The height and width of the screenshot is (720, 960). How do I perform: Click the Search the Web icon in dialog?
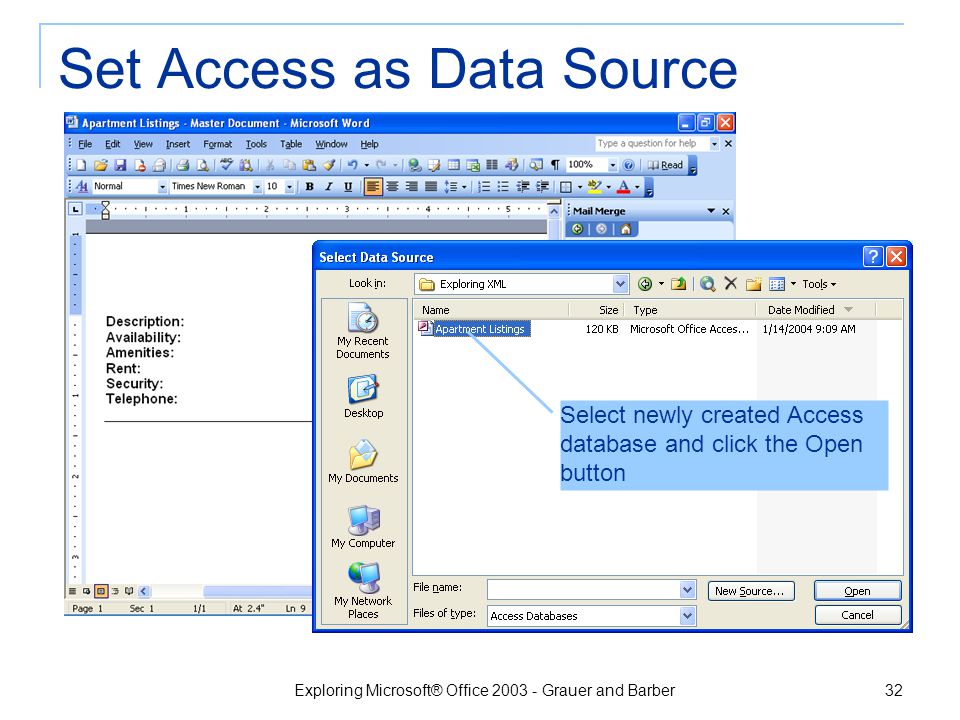[x=708, y=283]
